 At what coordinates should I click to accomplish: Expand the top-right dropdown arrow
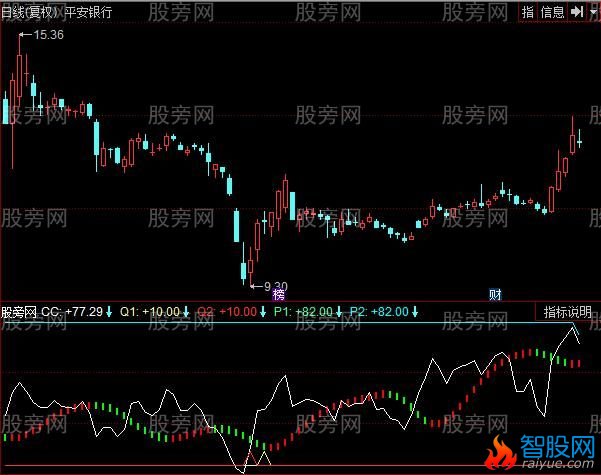tap(591, 11)
